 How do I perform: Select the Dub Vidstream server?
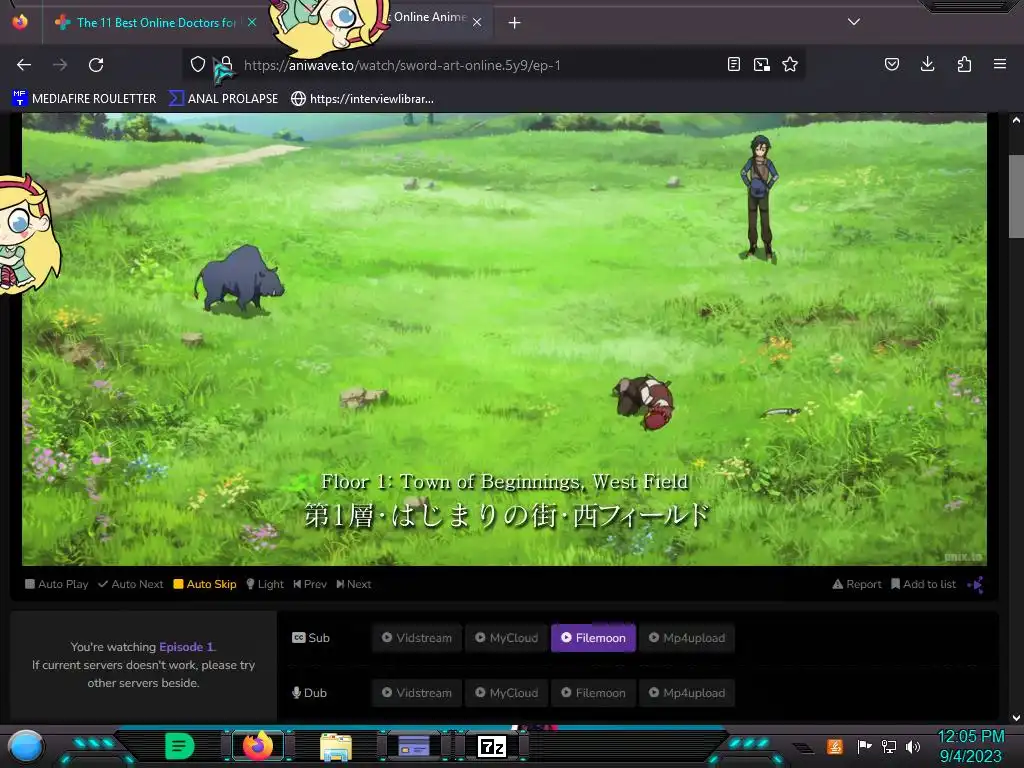(417, 693)
